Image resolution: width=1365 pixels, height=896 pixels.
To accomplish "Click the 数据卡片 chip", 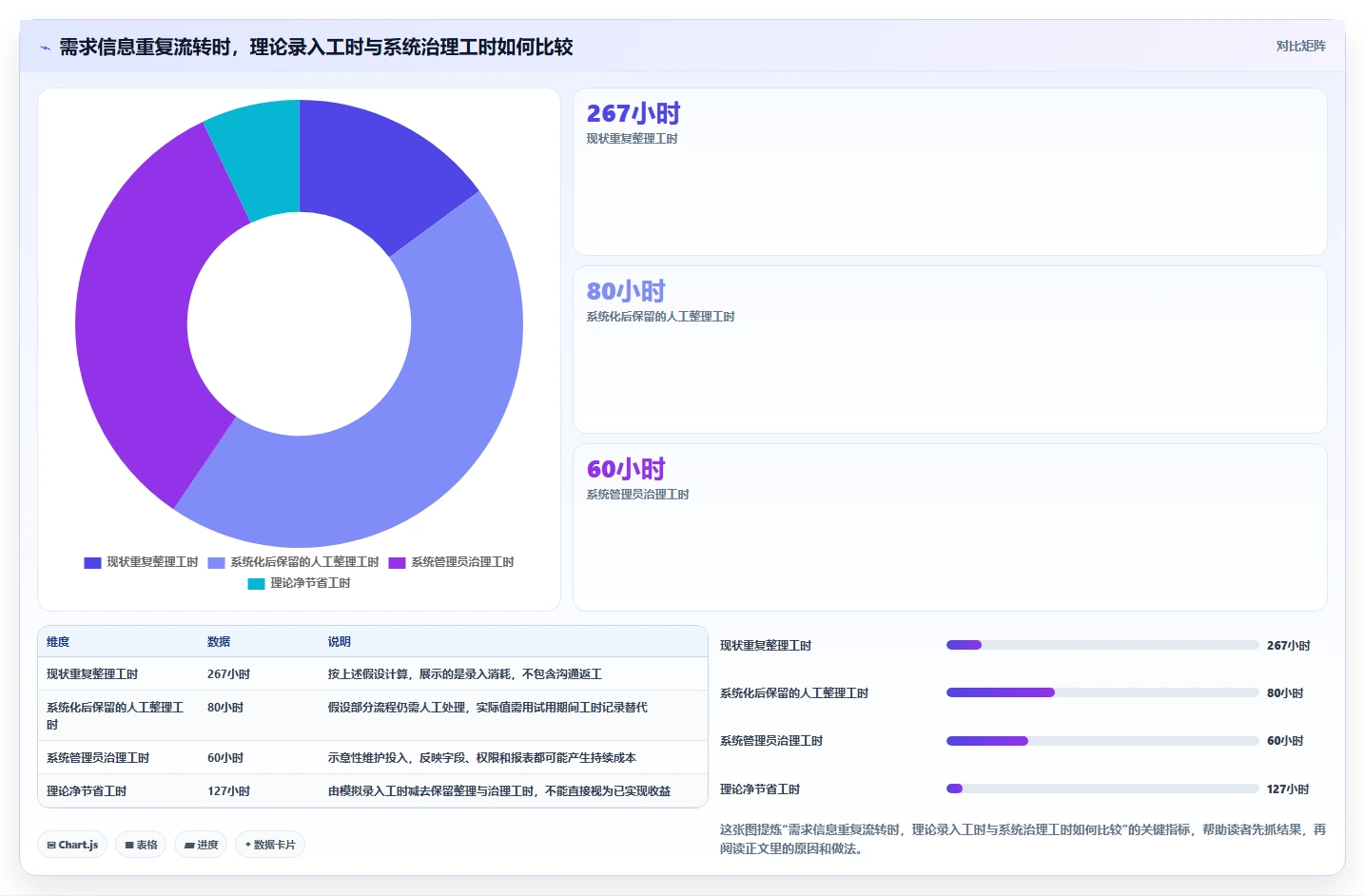I will pos(270,845).
